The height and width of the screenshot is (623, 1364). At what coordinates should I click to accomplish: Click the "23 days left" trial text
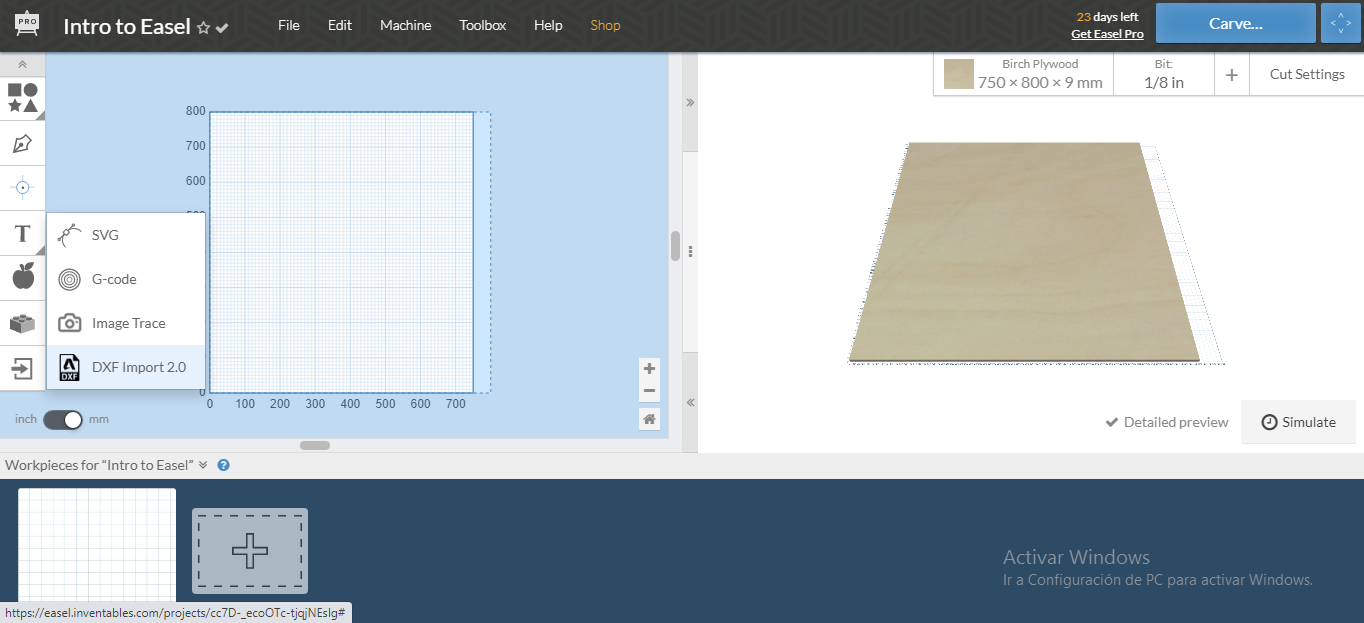coord(1107,17)
